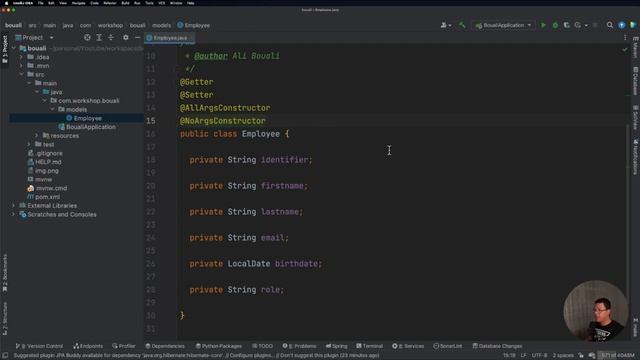The image size is (640, 360).
Task: Collapse the src folder
Action: tap(21, 74)
